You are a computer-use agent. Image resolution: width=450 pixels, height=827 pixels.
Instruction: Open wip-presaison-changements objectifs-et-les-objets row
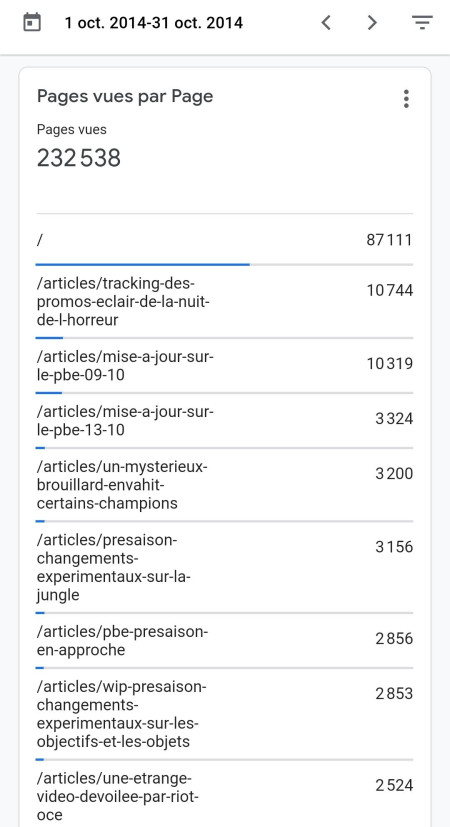[x=224, y=715]
